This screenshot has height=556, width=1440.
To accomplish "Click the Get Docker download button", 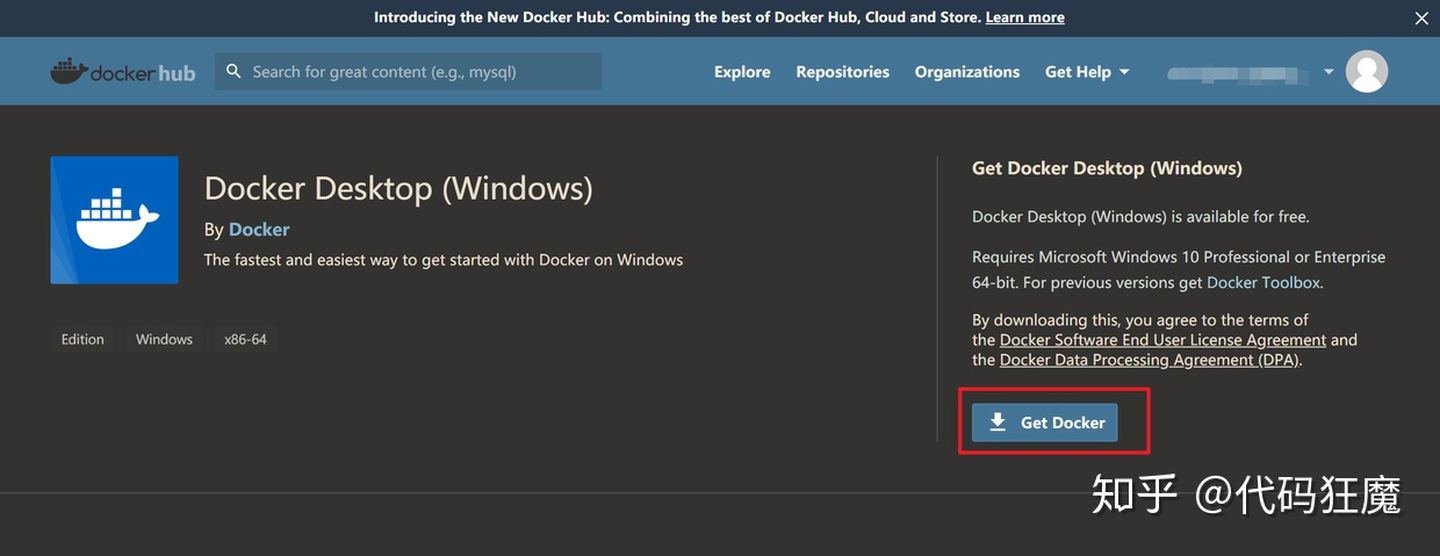I will 1044,423.
